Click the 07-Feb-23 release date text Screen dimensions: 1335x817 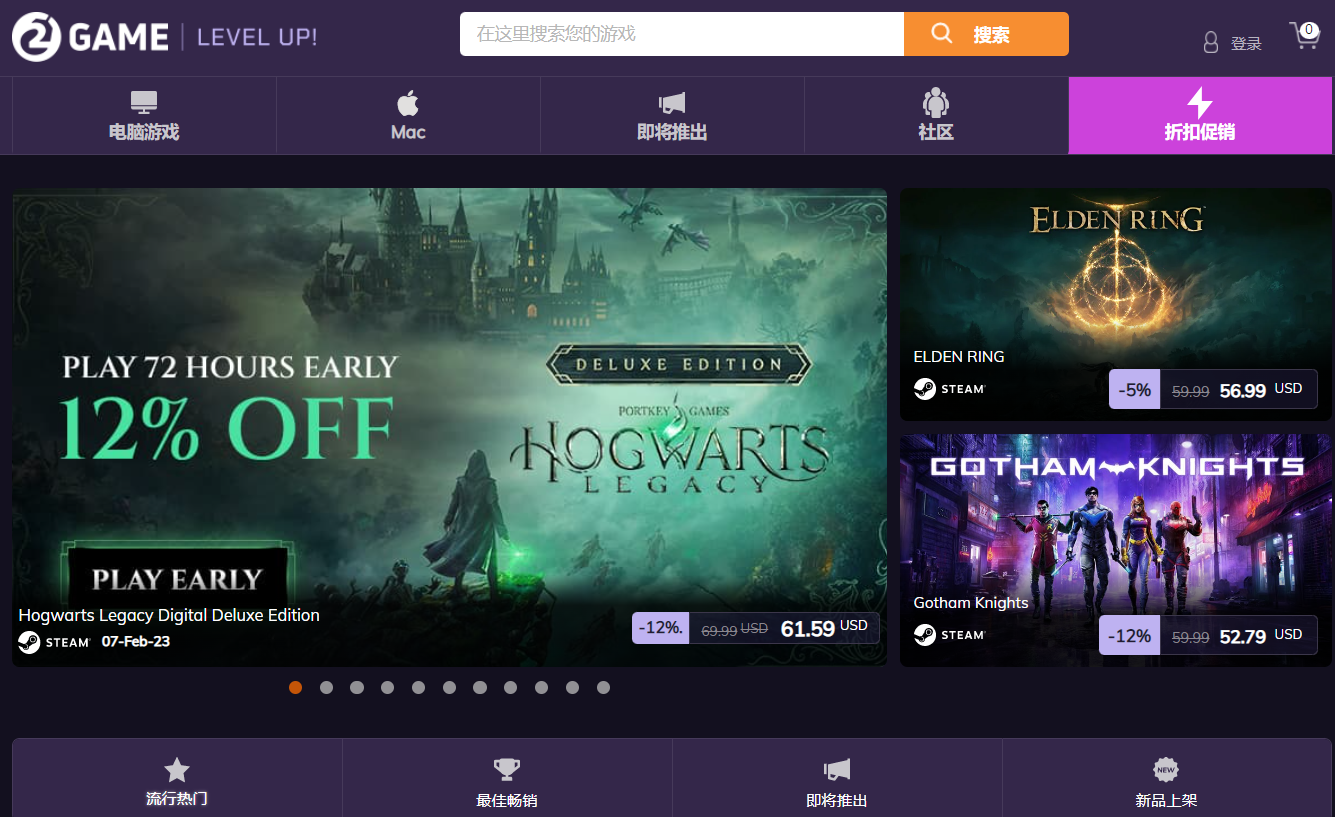136,642
